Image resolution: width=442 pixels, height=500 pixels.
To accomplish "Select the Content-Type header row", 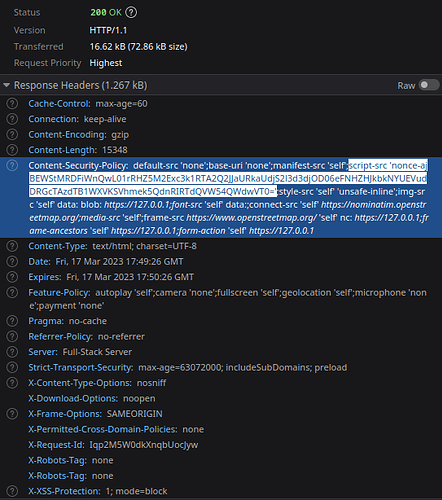I will pos(221,246).
